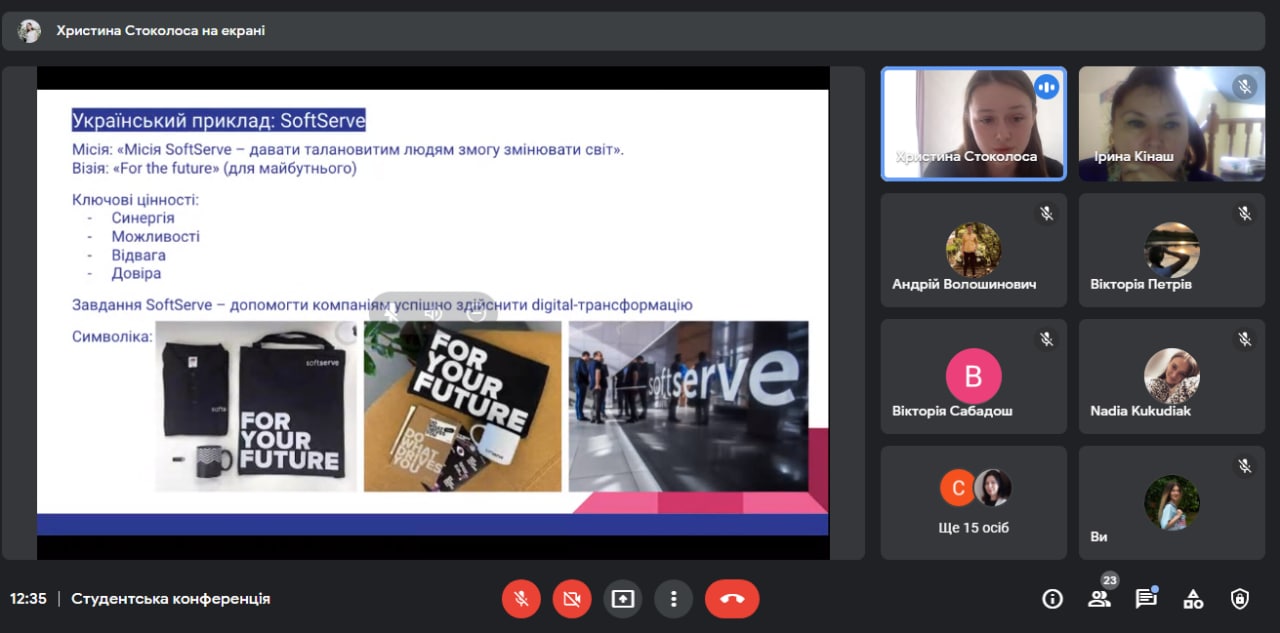1280x633 pixels.
Task: Click the slide bullet "Довіра"
Action: coord(136,273)
